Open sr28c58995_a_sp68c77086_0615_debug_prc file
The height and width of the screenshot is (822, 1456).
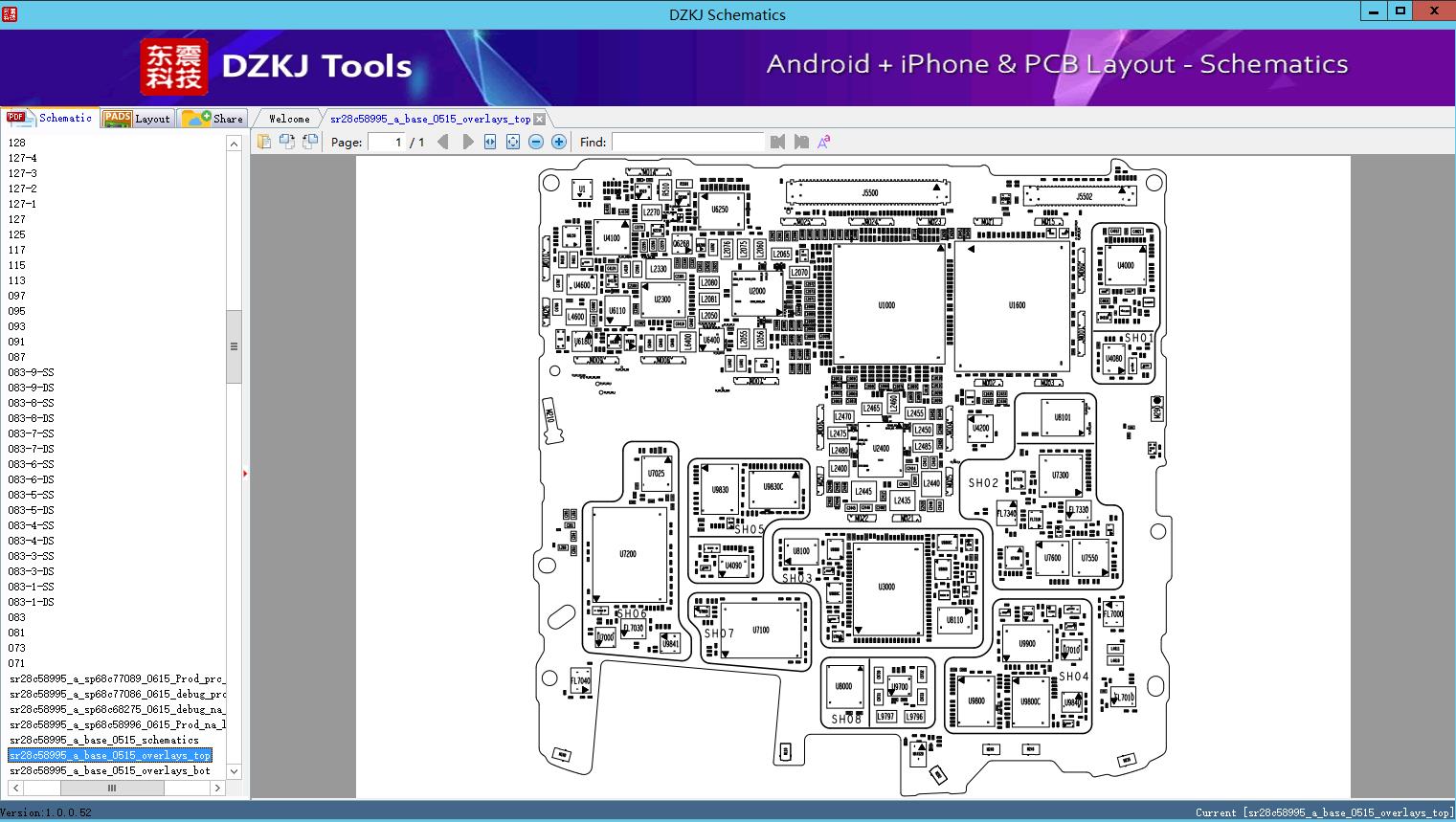coord(117,694)
